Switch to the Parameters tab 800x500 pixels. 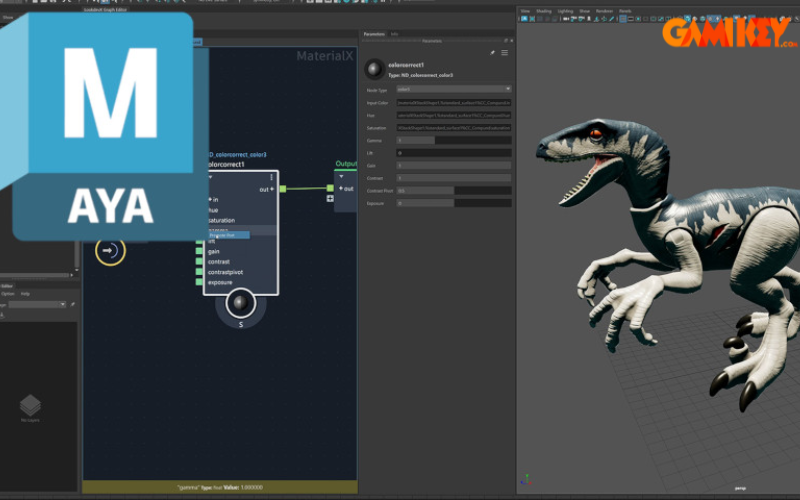[x=374, y=34]
